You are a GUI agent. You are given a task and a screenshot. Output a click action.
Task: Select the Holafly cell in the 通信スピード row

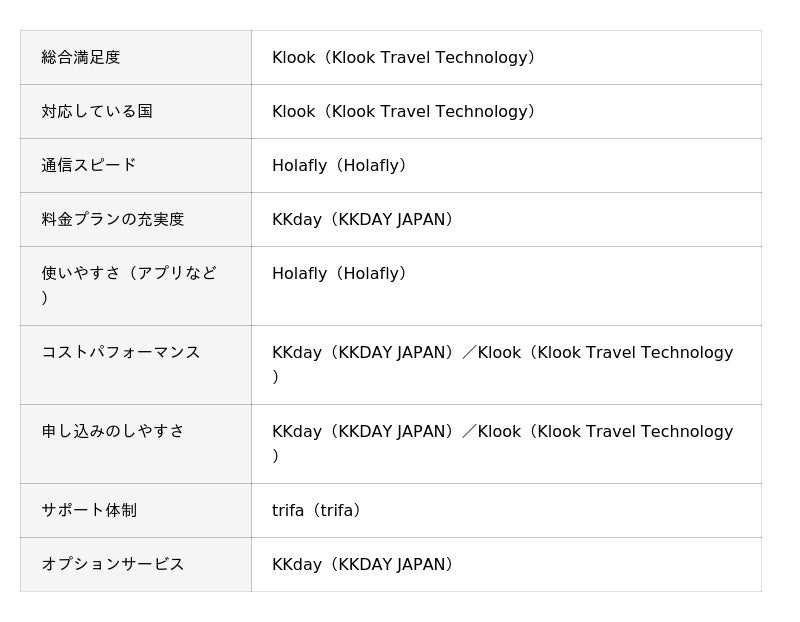coord(339,166)
